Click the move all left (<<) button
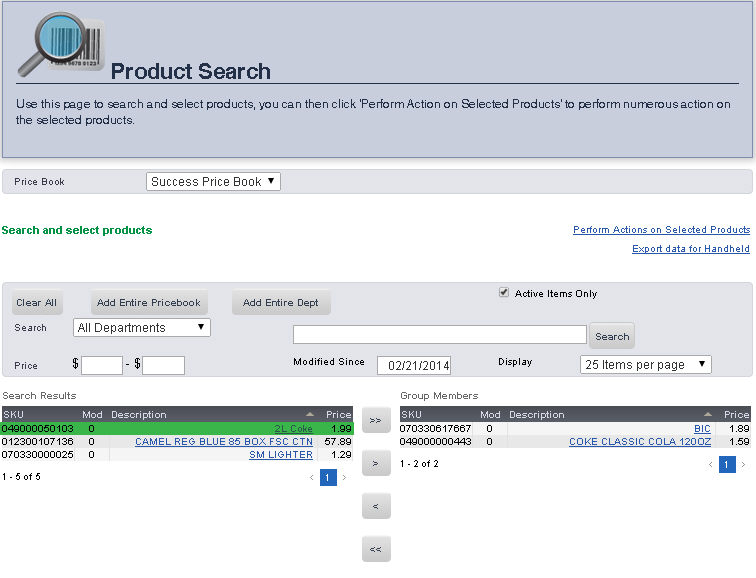 coord(375,549)
